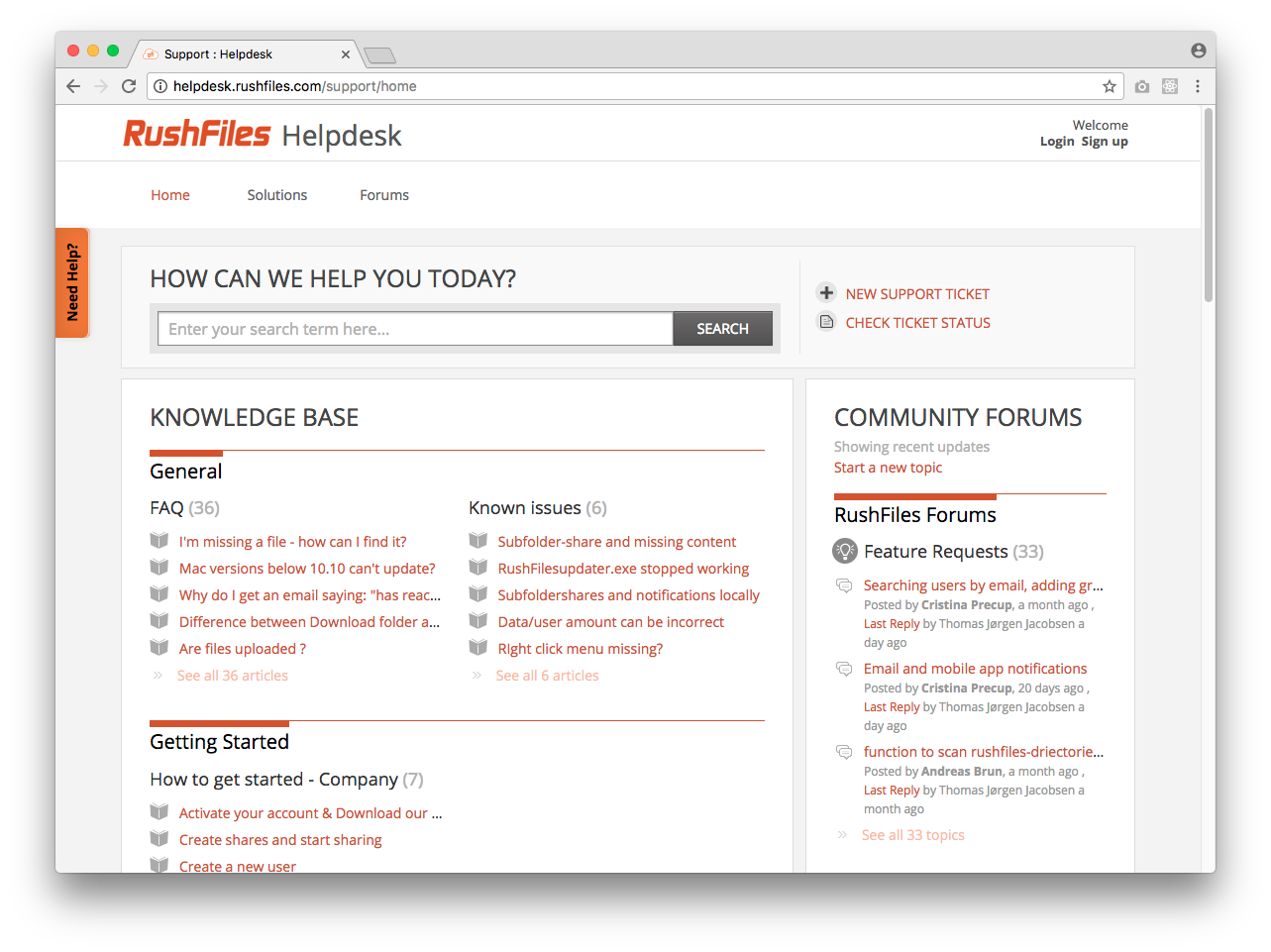The height and width of the screenshot is (952, 1271).
Task: Click the Chrome profile avatar icon
Action: point(1199,51)
